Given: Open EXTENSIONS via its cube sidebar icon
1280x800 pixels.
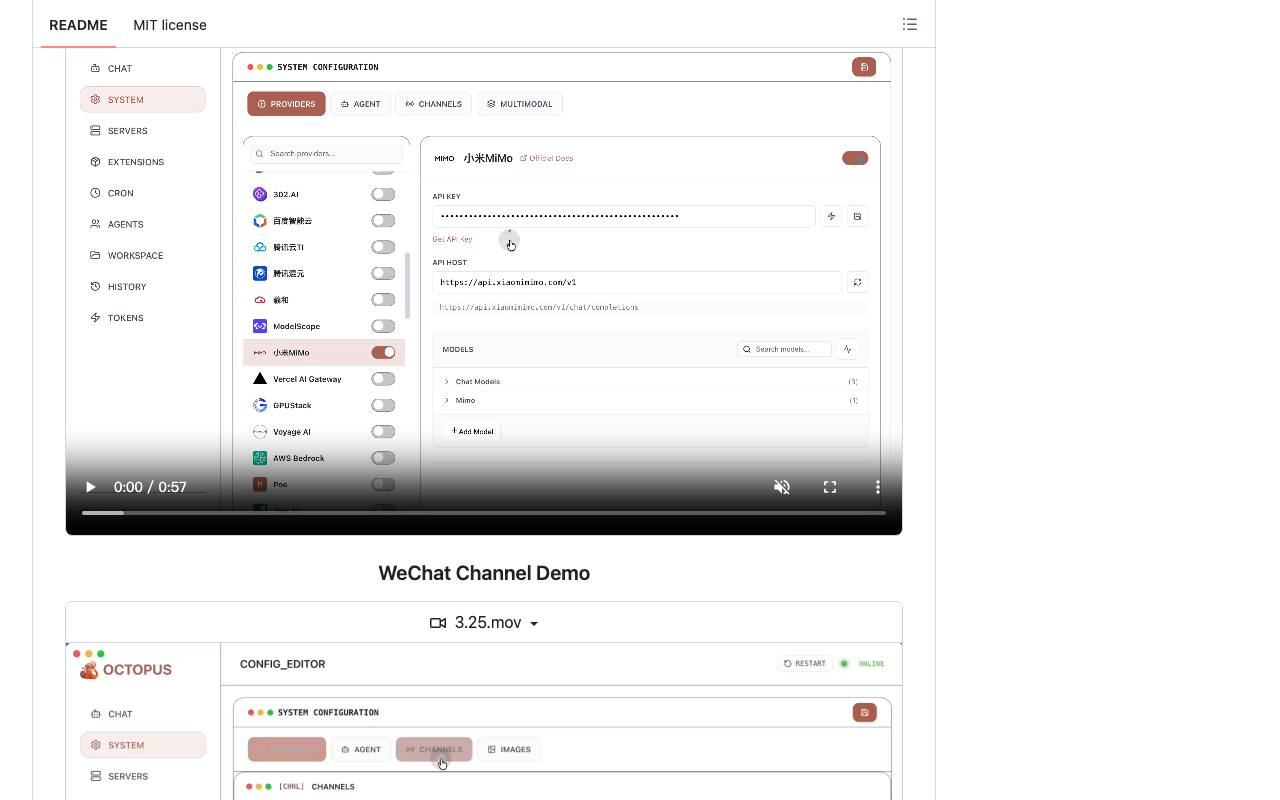Looking at the screenshot, I should (x=95, y=162).
